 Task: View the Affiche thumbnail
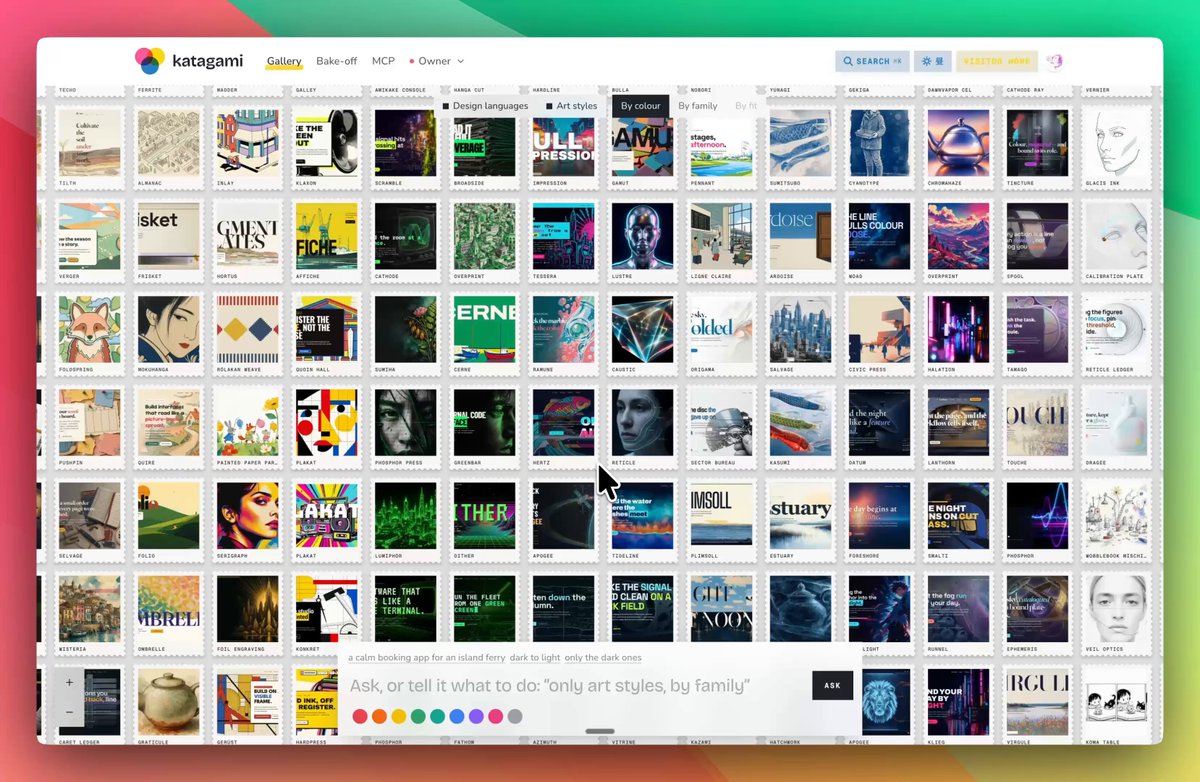point(327,236)
